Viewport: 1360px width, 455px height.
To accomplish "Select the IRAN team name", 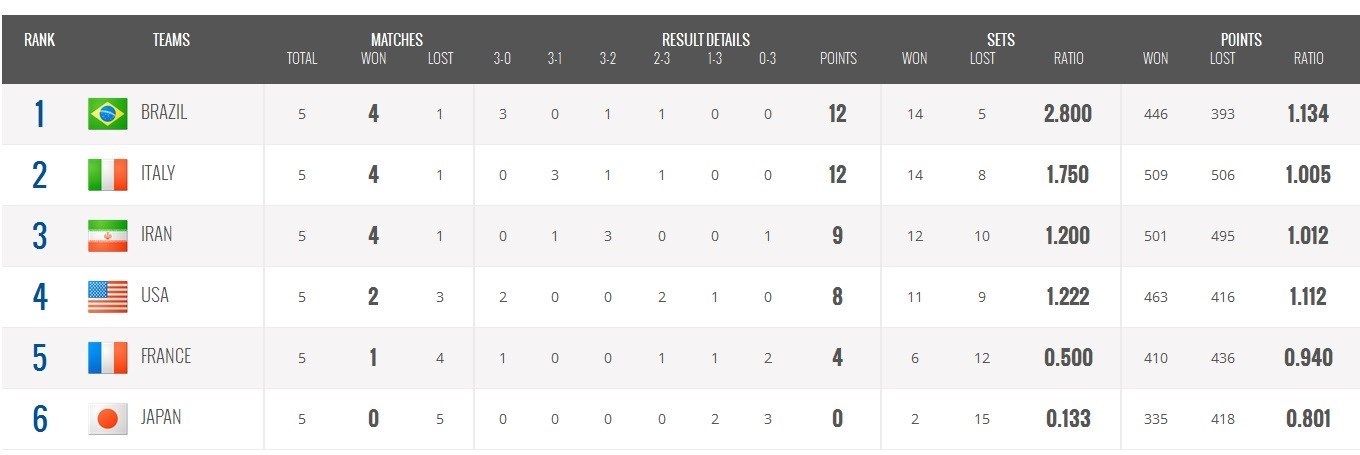I will pyautogui.click(x=157, y=234).
